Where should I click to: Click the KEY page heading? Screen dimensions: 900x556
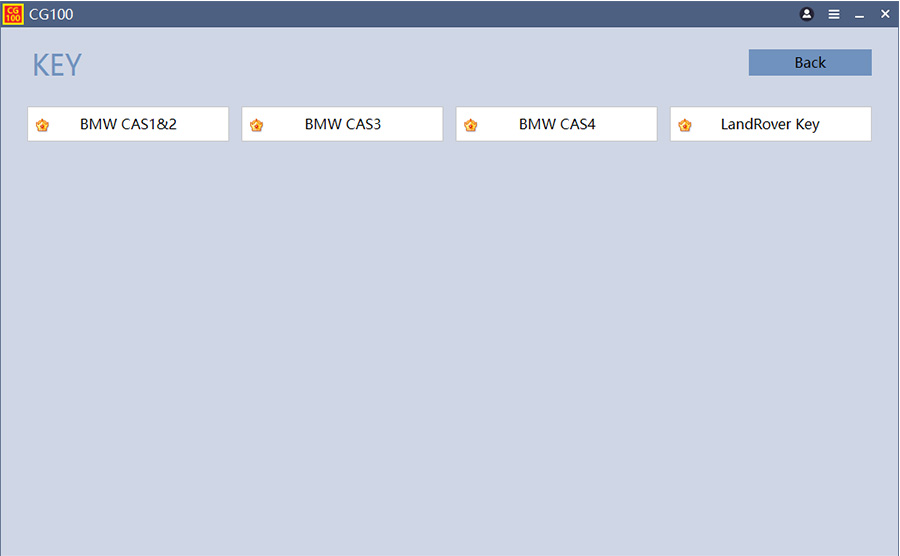57,65
